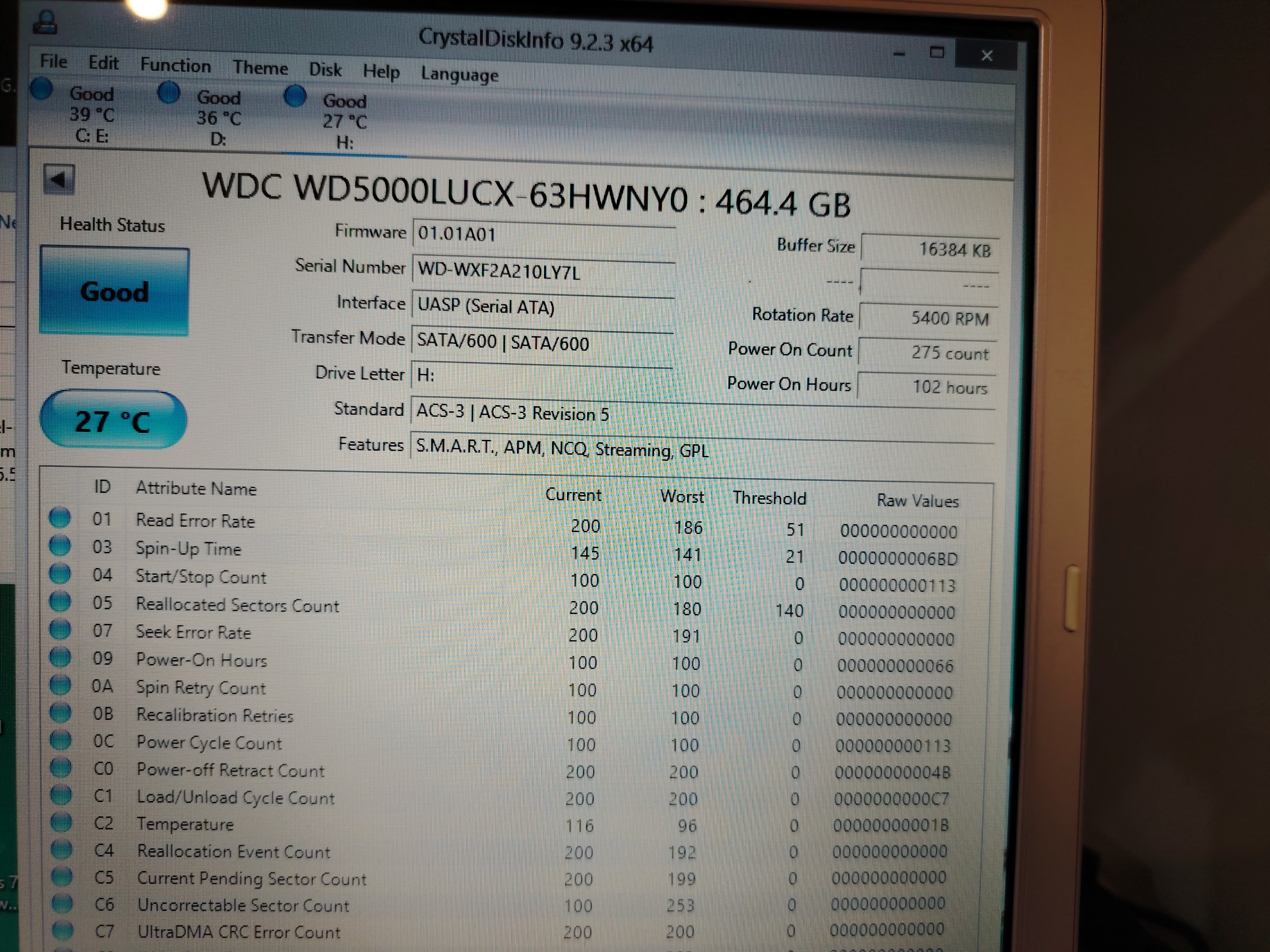This screenshot has width=1270, height=952.
Task: Click the Temperature attribute status orb
Action: coord(61,822)
